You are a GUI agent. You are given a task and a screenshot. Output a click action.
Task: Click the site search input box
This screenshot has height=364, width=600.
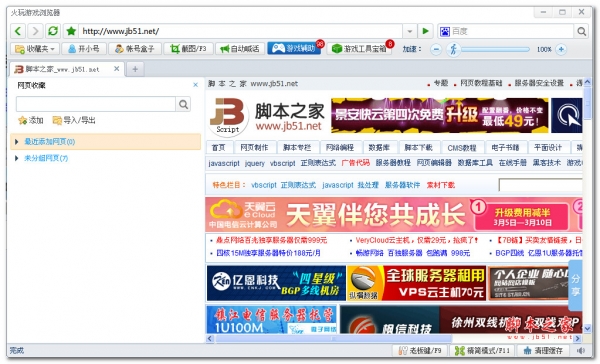pos(541,185)
